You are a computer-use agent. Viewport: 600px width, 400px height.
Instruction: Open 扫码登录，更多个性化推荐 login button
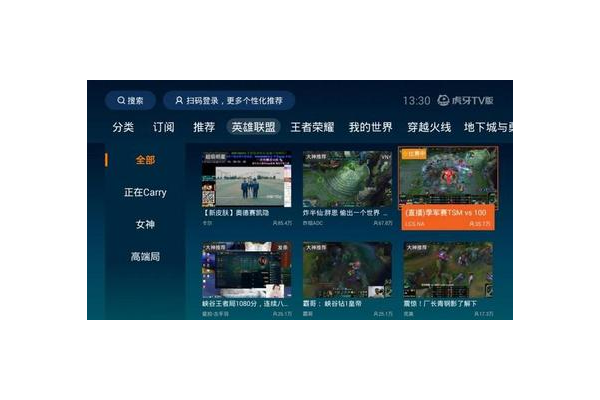click(229, 101)
